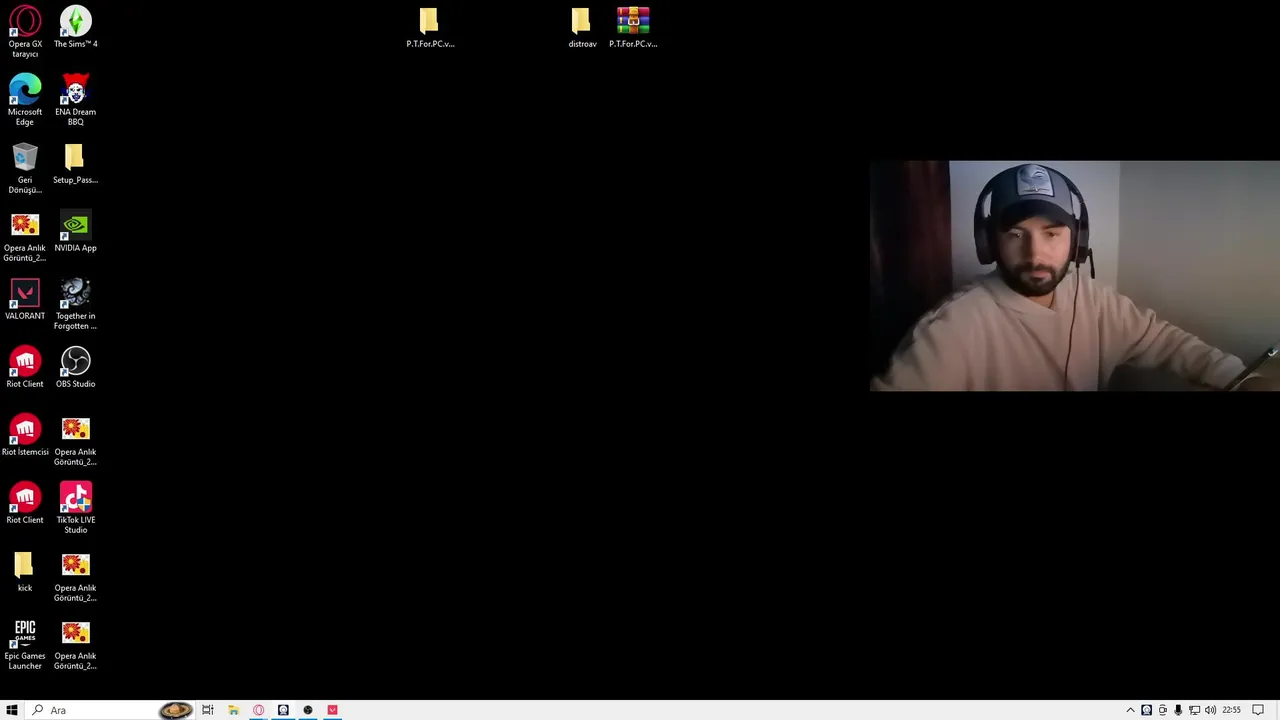This screenshot has height=720, width=1280.
Task: Click the webcam app tray icon
Action: [1147, 710]
